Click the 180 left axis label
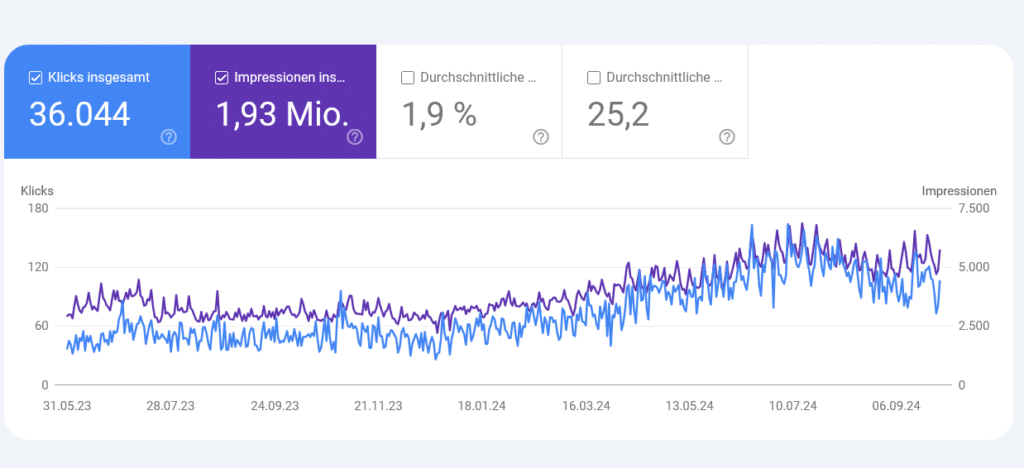 point(39,208)
